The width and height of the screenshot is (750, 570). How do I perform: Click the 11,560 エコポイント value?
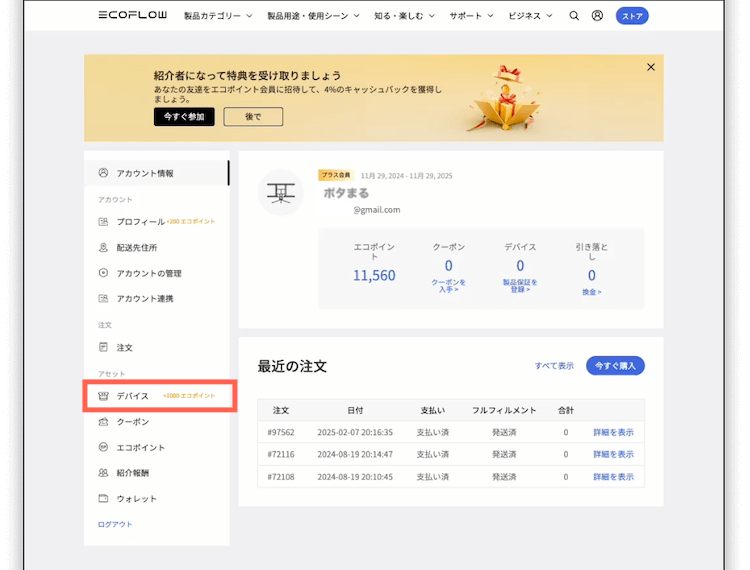click(374, 275)
